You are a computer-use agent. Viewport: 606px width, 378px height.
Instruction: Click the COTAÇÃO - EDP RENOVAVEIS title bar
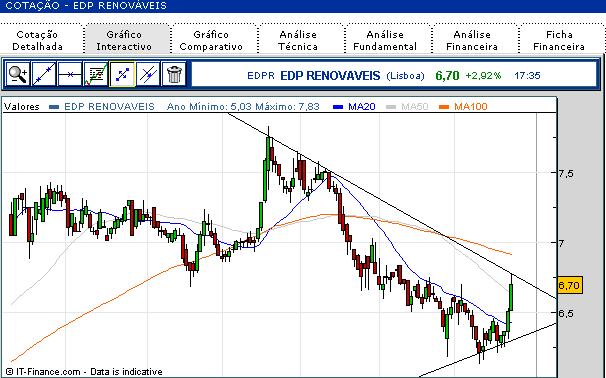[x=303, y=6]
